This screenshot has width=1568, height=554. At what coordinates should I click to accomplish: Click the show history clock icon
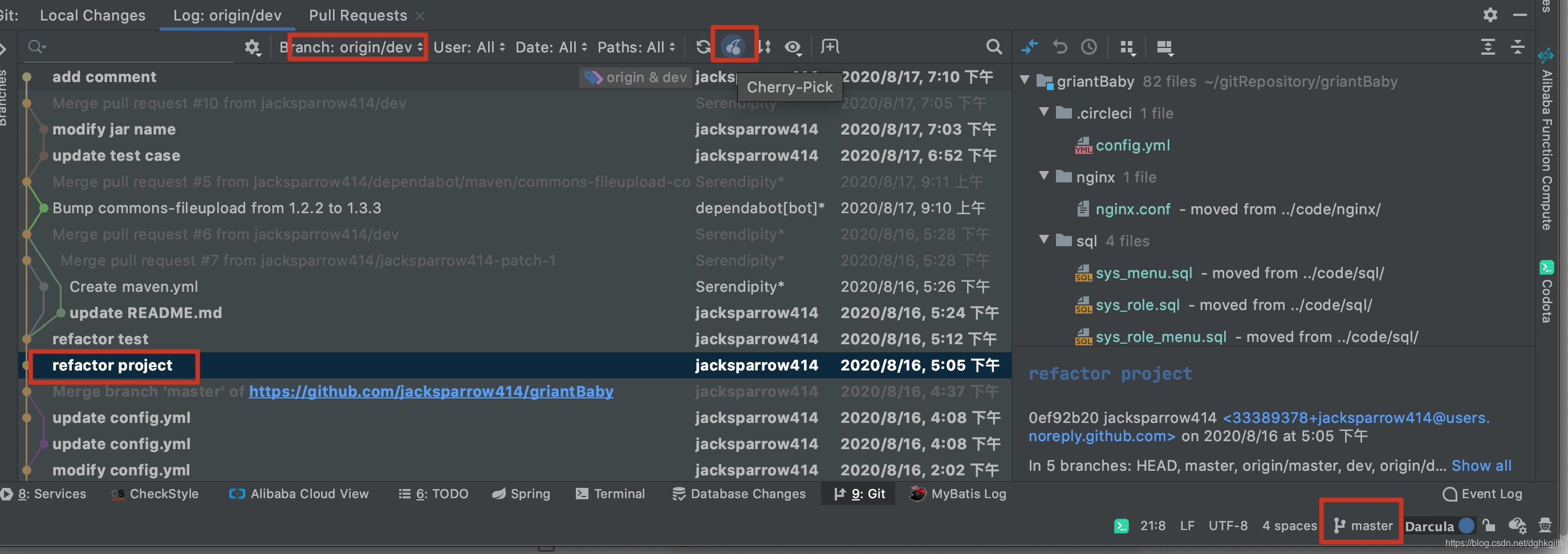(1089, 47)
